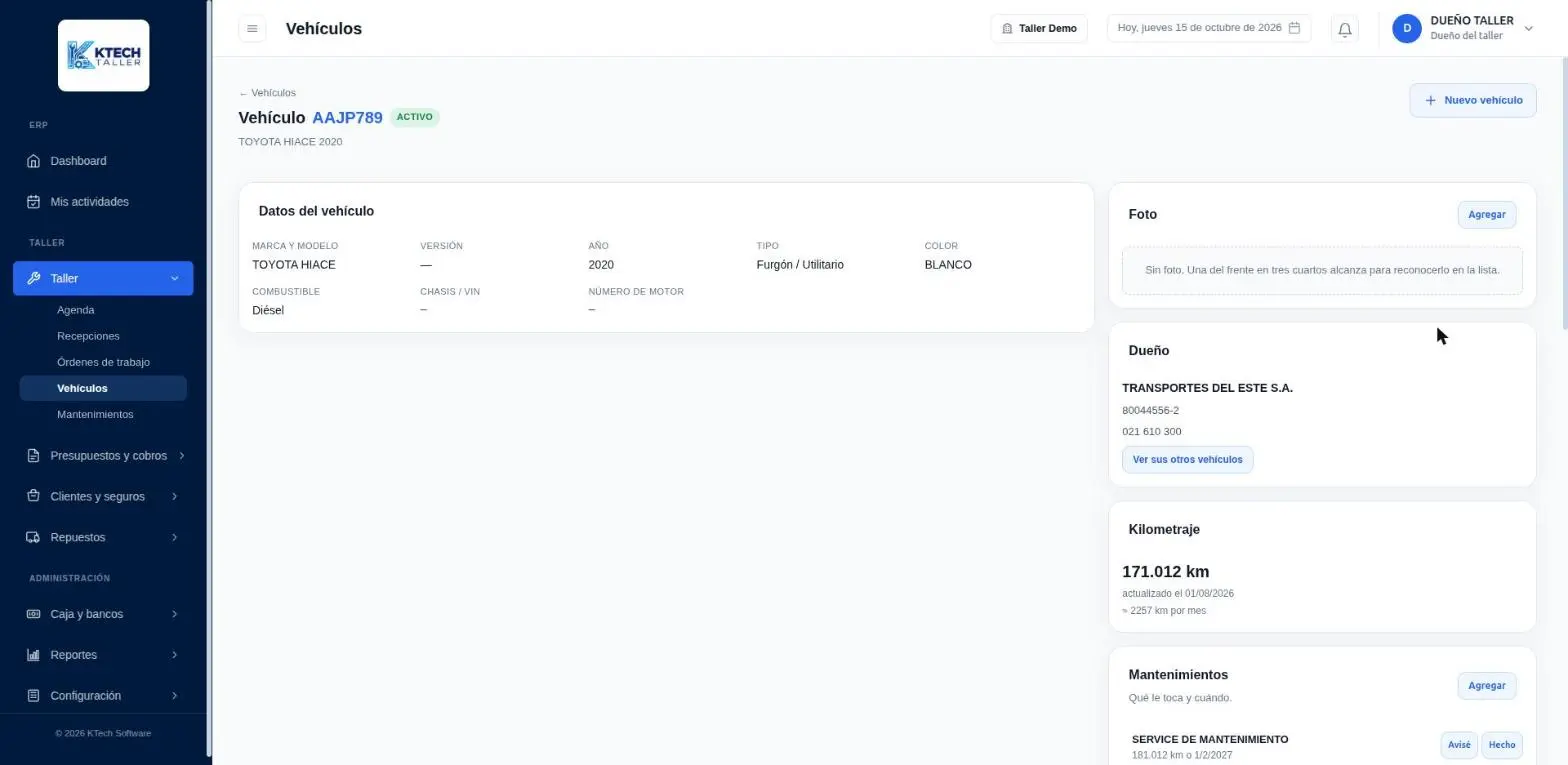The image size is (1568, 765).
Task: Expand the Presupuestos y cobros chevron
Action: 181,455
